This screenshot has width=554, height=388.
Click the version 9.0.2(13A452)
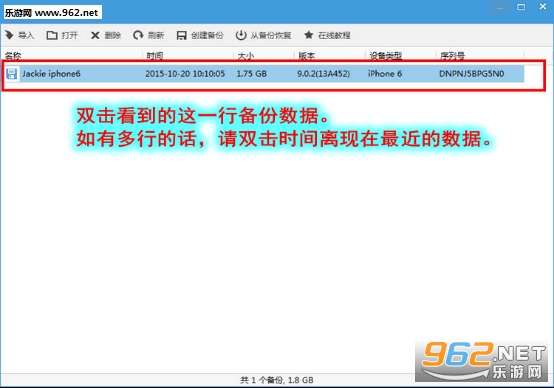click(324, 74)
